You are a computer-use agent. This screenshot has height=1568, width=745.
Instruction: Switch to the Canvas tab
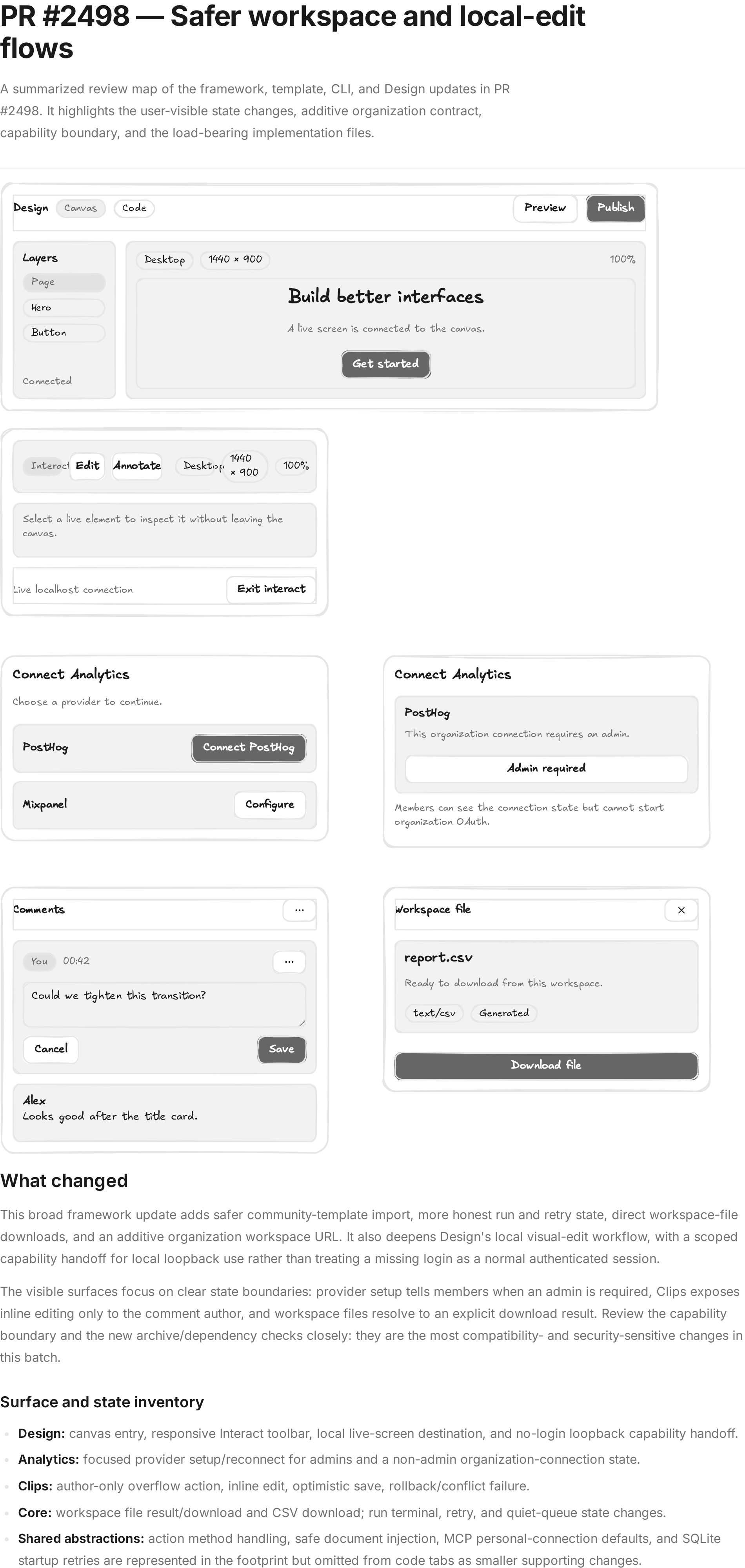tap(80, 208)
